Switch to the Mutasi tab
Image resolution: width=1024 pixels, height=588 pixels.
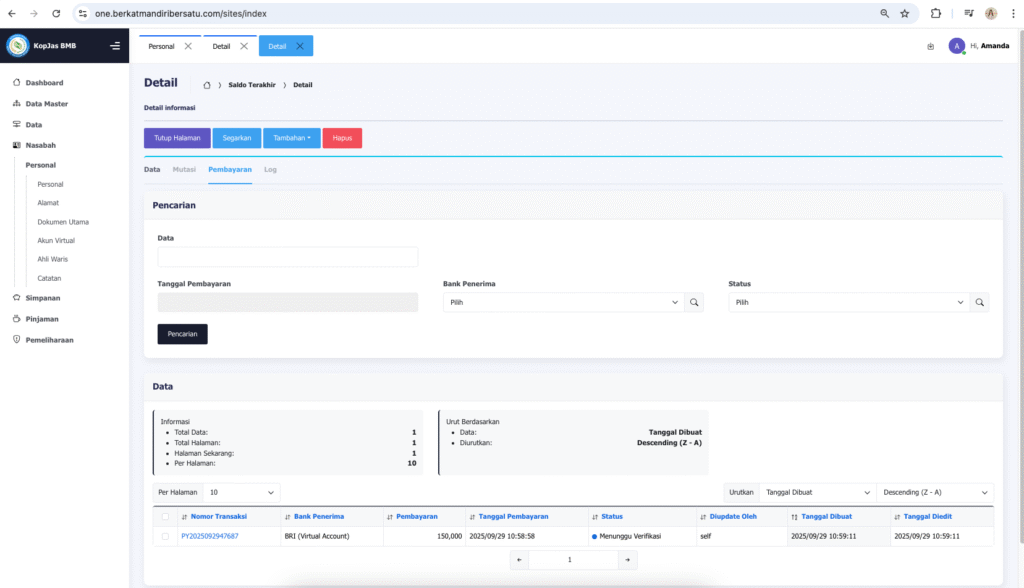(x=184, y=170)
